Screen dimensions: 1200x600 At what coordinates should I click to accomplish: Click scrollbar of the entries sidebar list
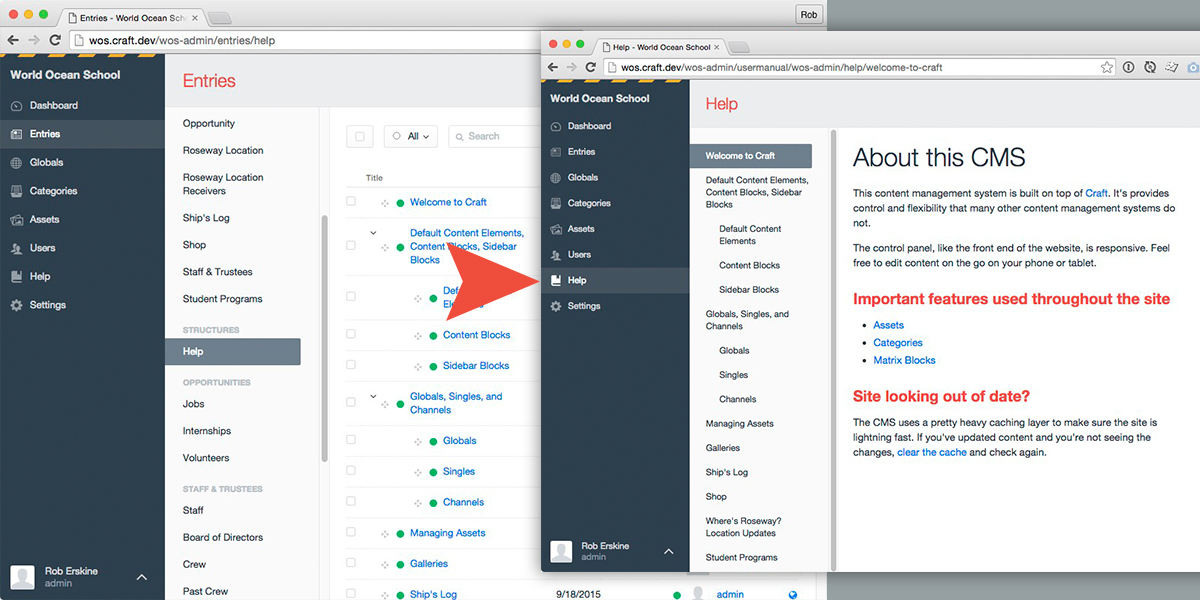[x=322, y=338]
